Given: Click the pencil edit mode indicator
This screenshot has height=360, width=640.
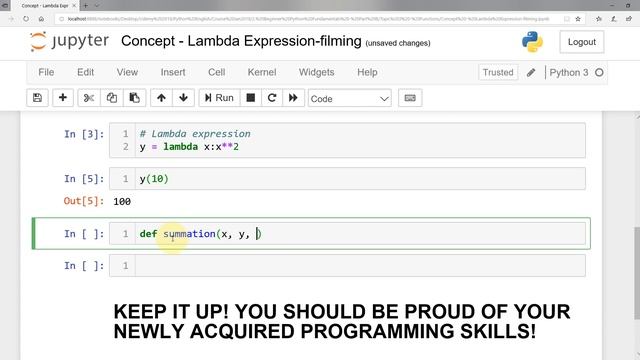Looking at the screenshot, I should pyautogui.click(x=531, y=73).
